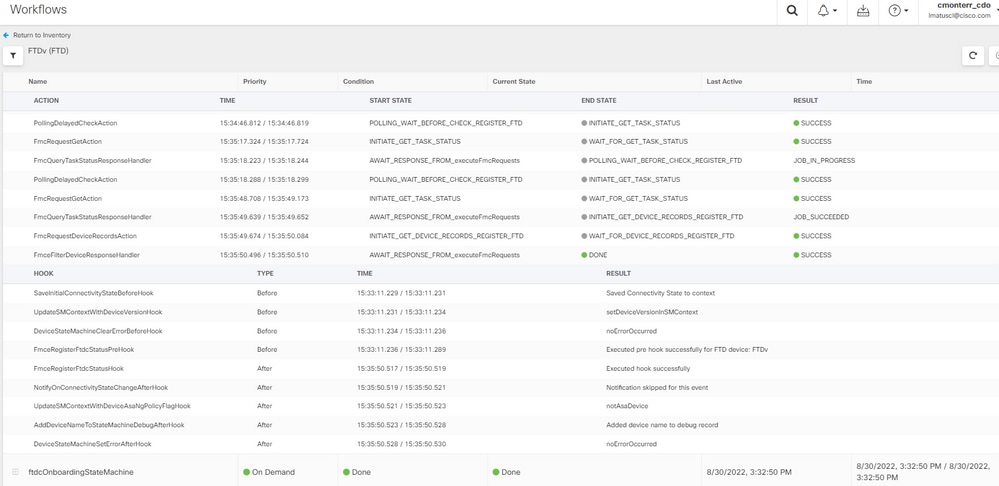Follow the Return to Inventory link
The image size is (999, 486).
pyautogui.click(x=42, y=36)
